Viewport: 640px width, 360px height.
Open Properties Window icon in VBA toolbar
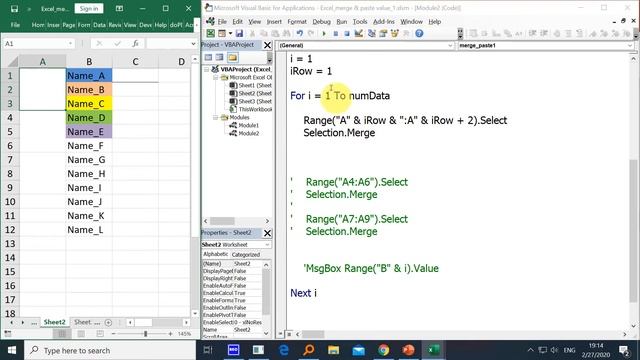pyautogui.click(x=383, y=33)
